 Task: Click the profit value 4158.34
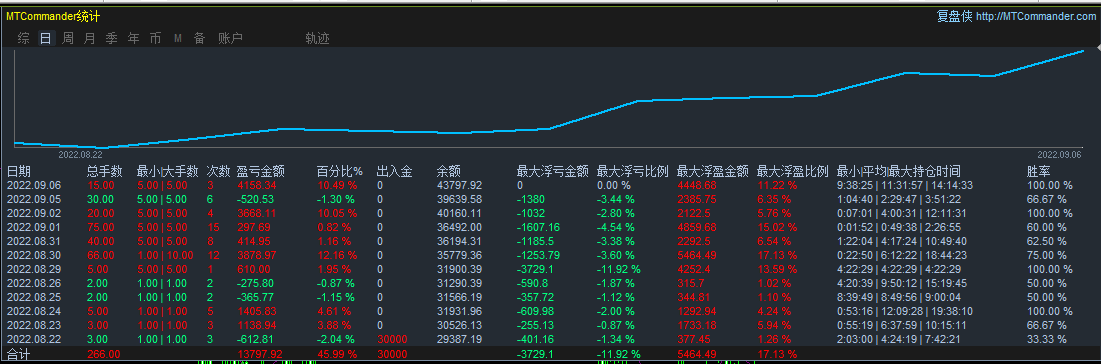click(x=256, y=186)
